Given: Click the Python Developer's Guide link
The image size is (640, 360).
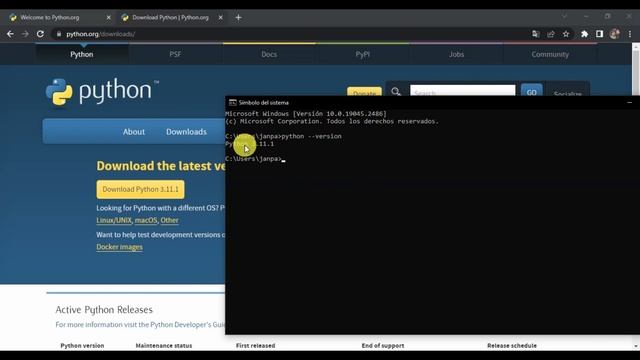Looking at the screenshot, I should point(187,325).
